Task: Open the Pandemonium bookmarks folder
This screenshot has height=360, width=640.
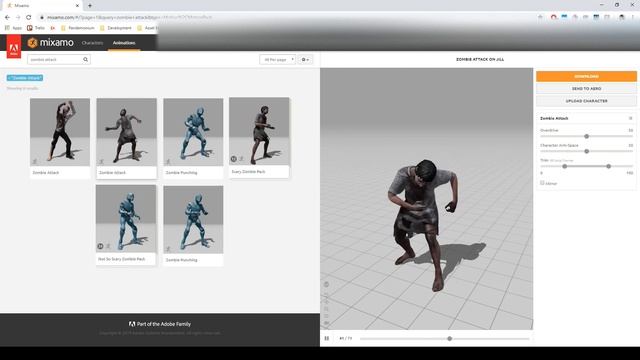Action: pyautogui.click(x=78, y=28)
